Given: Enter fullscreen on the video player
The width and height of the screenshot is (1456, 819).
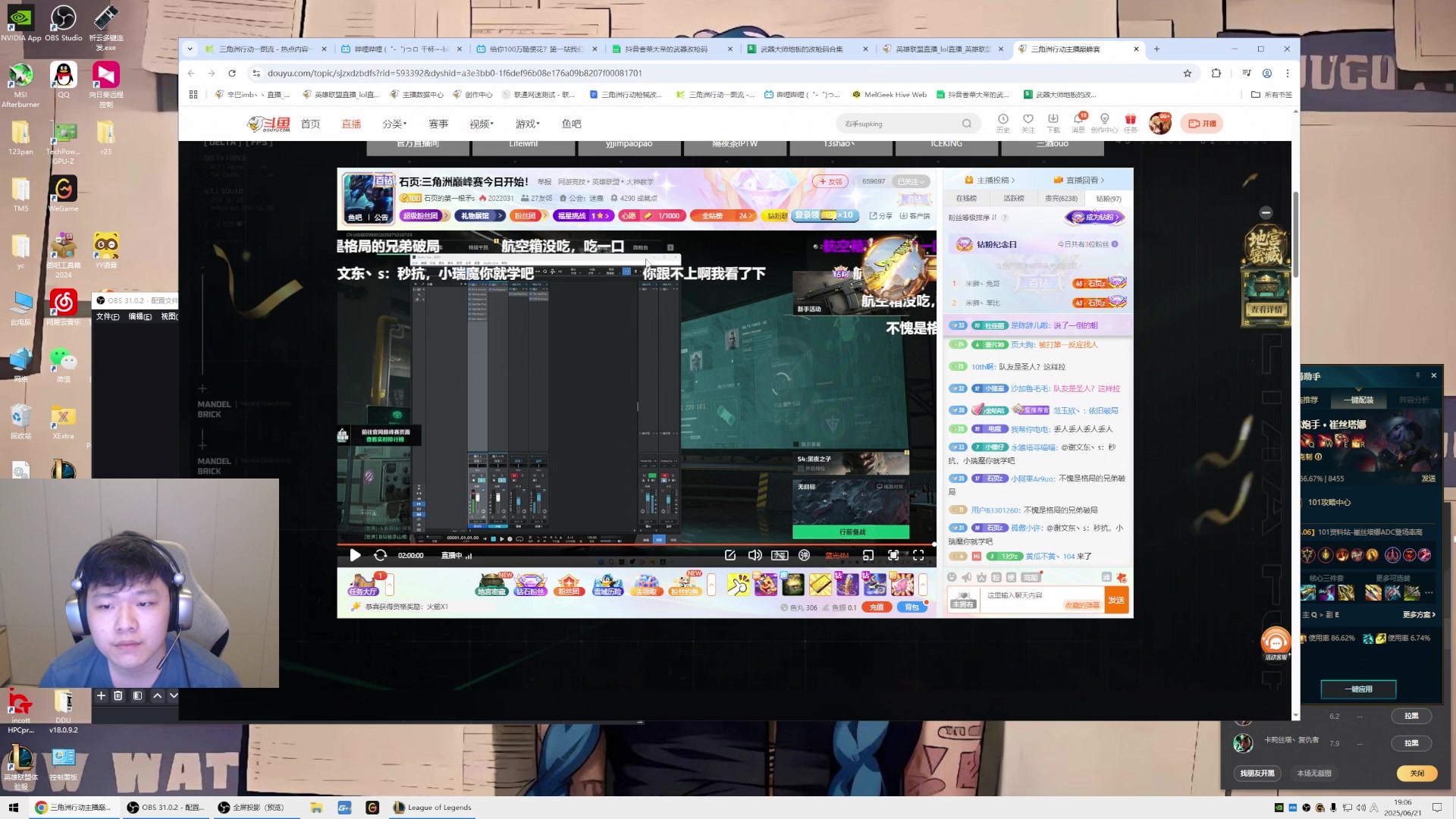Looking at the screenshot, I should point(918,555).
